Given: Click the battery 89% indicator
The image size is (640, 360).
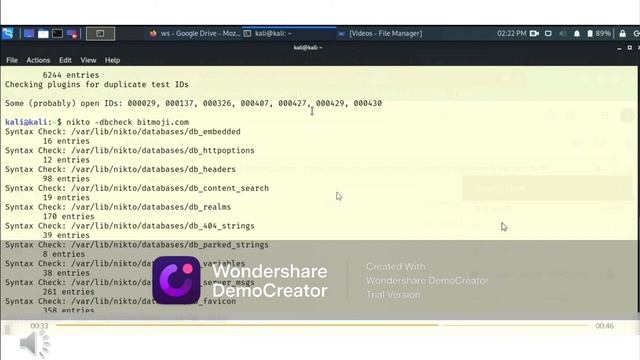Looking at the screenshot, I should tap(599, 33).
